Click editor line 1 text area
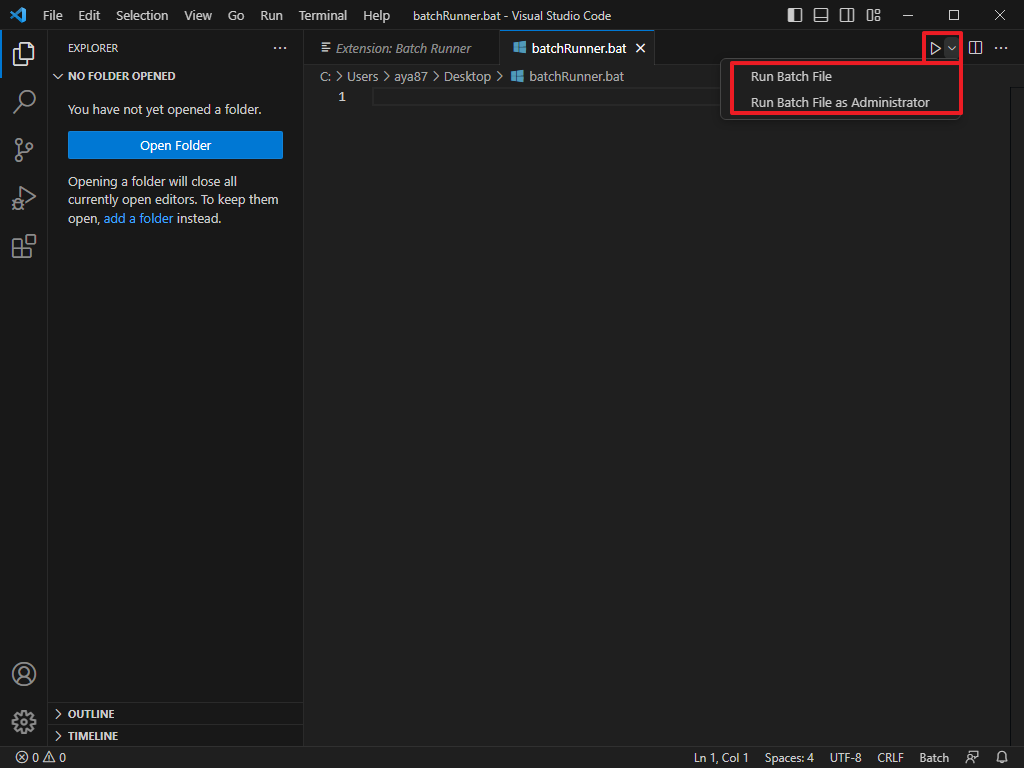1024x768 pixels. [x=545, y=97]
